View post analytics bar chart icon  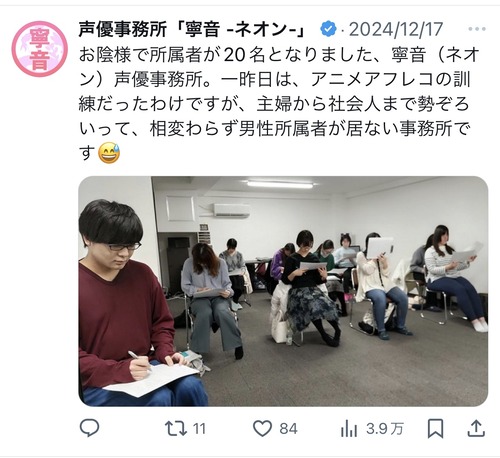[349, 429]
